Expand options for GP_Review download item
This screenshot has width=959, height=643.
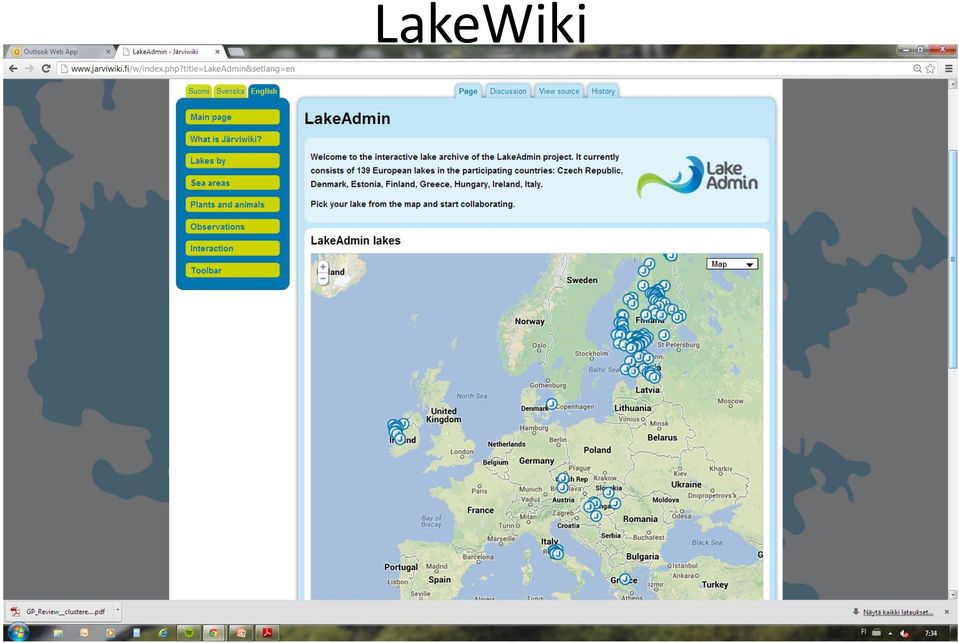(x=117, y=611)
